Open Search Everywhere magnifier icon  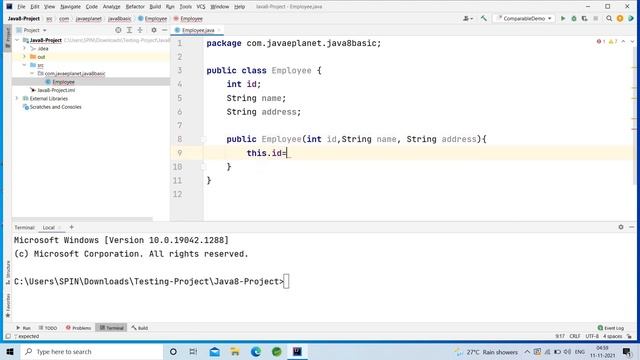(609, 18)
